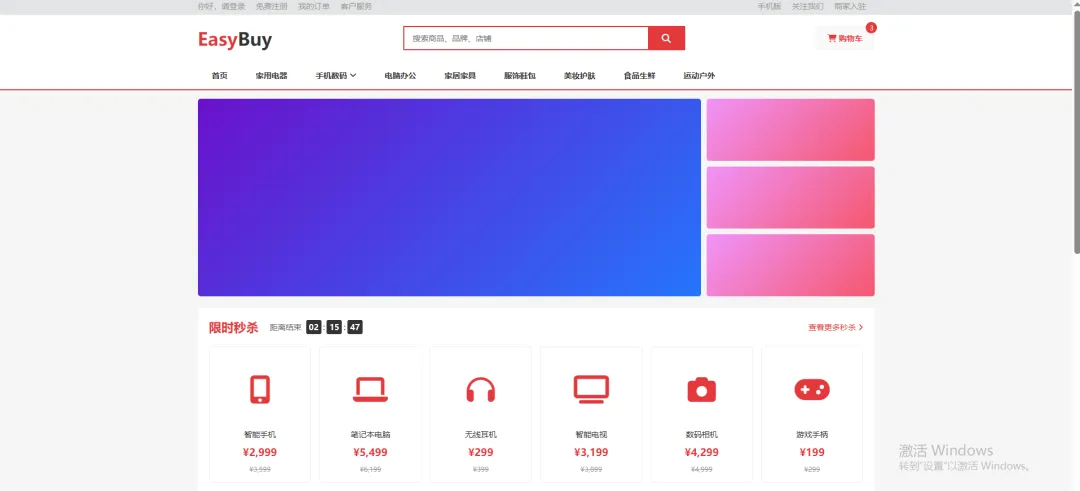Screen dimensions: 1080x491
Task: Click the magnifier search button
Action: (666, 39)
